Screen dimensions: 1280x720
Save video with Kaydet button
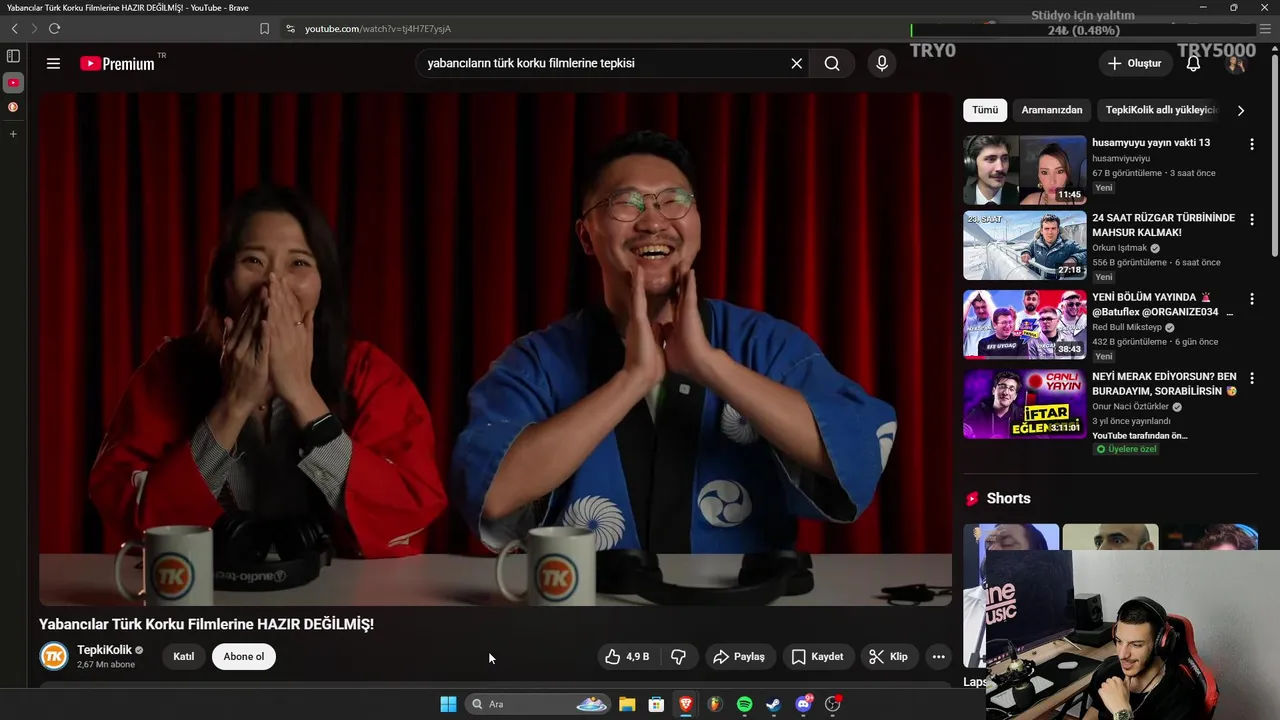pos(818,657)
